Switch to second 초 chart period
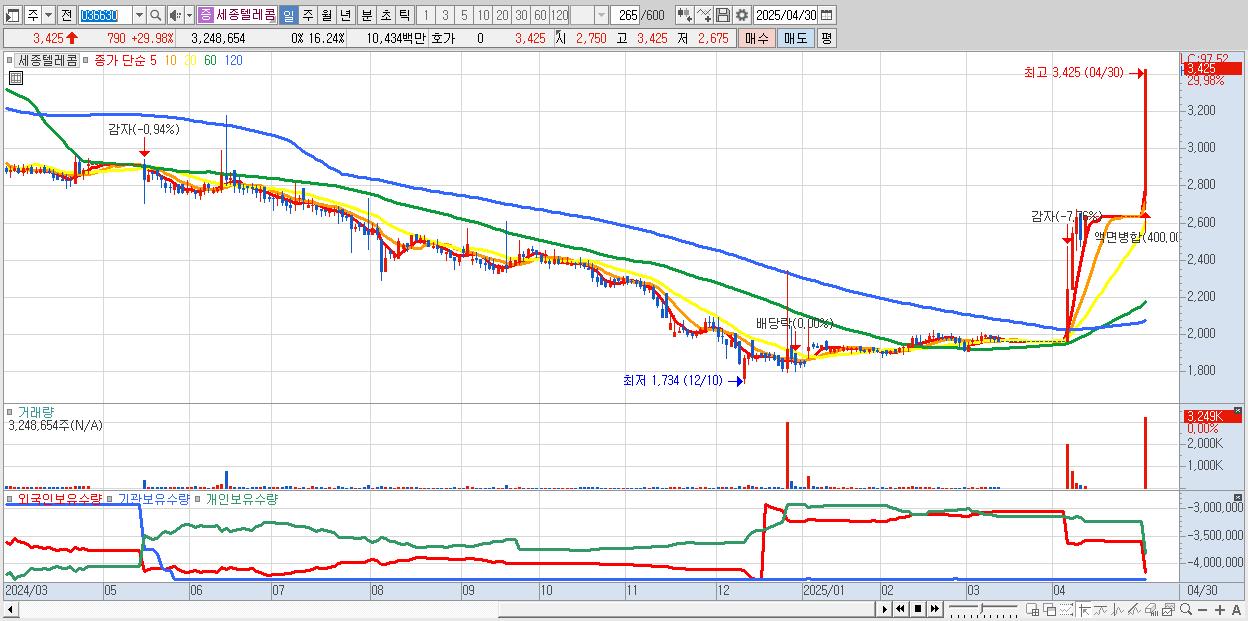This screenshot has height=621, width=1248. (x=386, y=15)
